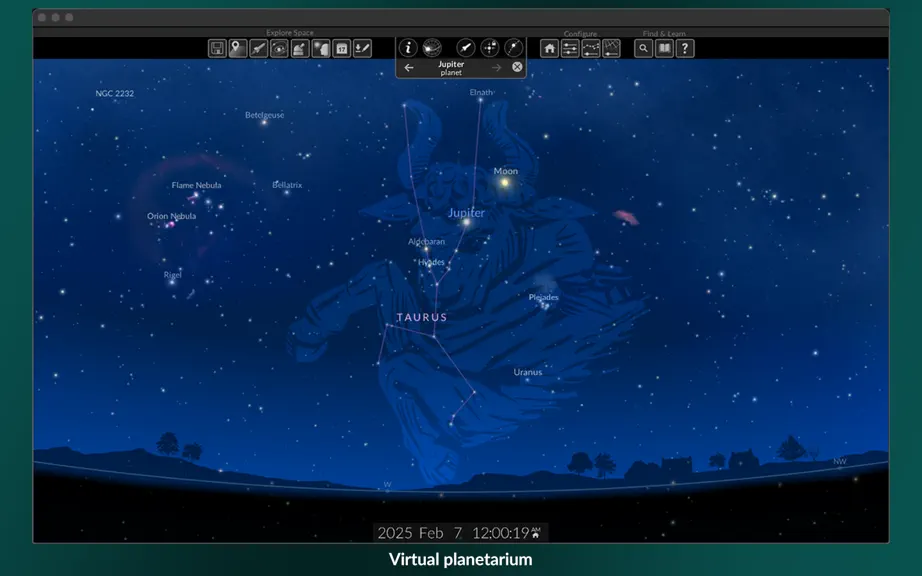Show Jupiter info with the i icon
The height and width of the screenshot is (576, 922).
pos(408,48)
